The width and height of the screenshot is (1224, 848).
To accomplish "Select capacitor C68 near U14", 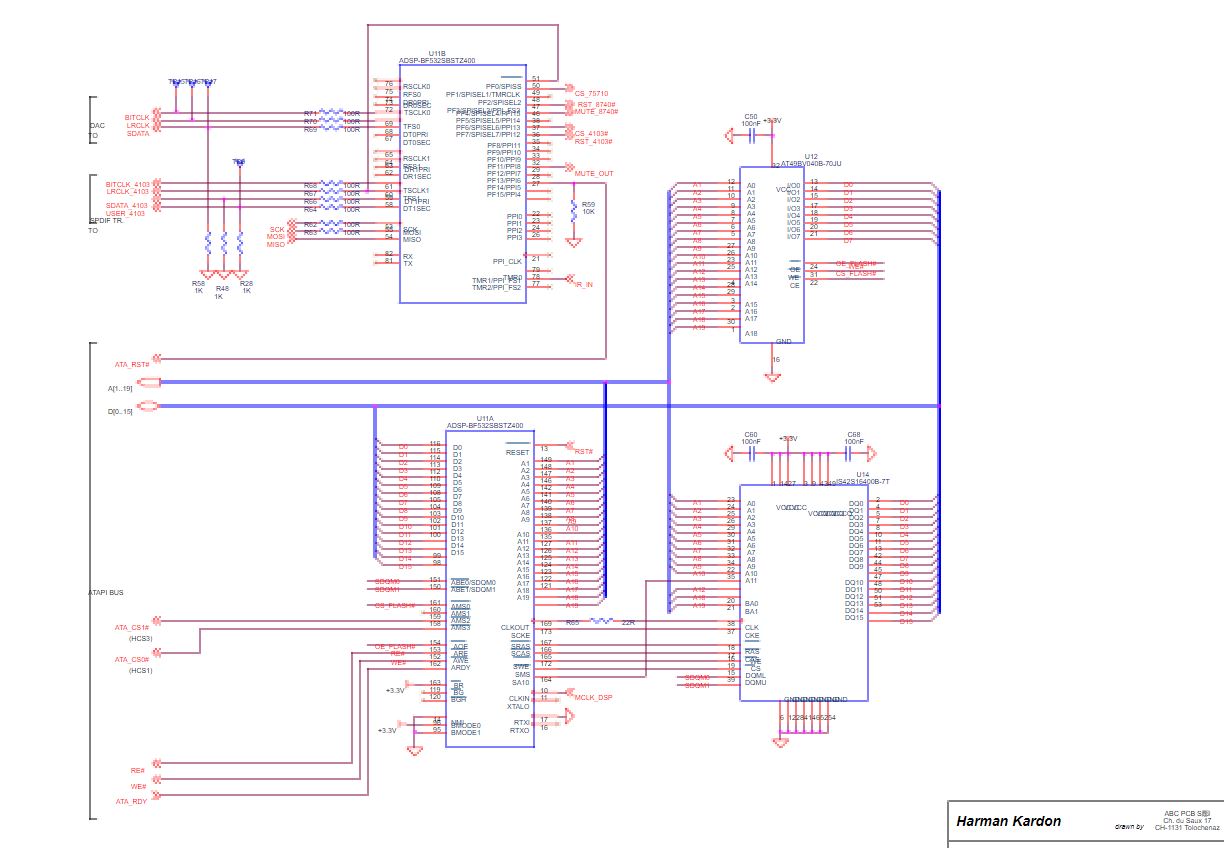I will pyautogui.click(x=853, y=452).
